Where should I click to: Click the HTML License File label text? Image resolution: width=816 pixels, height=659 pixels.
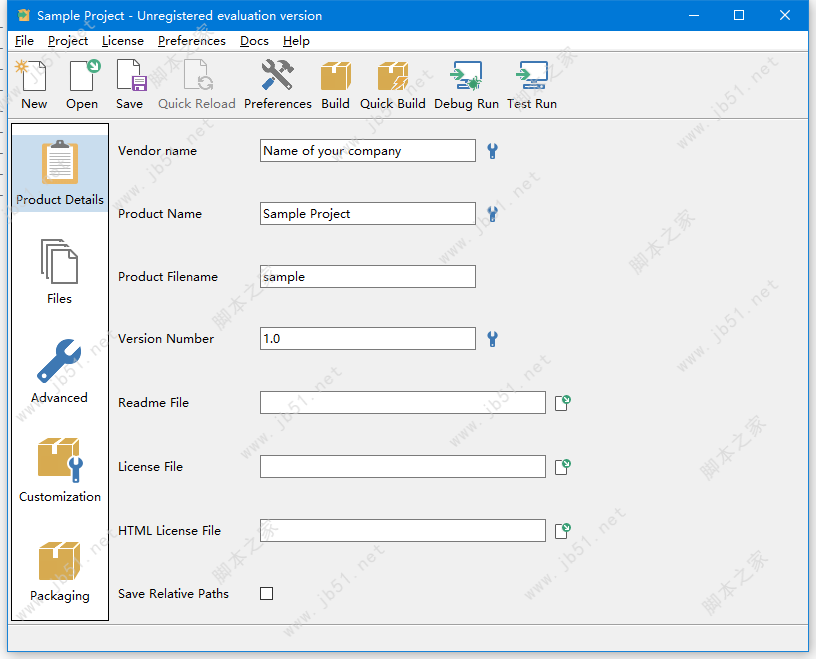click(169, 531)
